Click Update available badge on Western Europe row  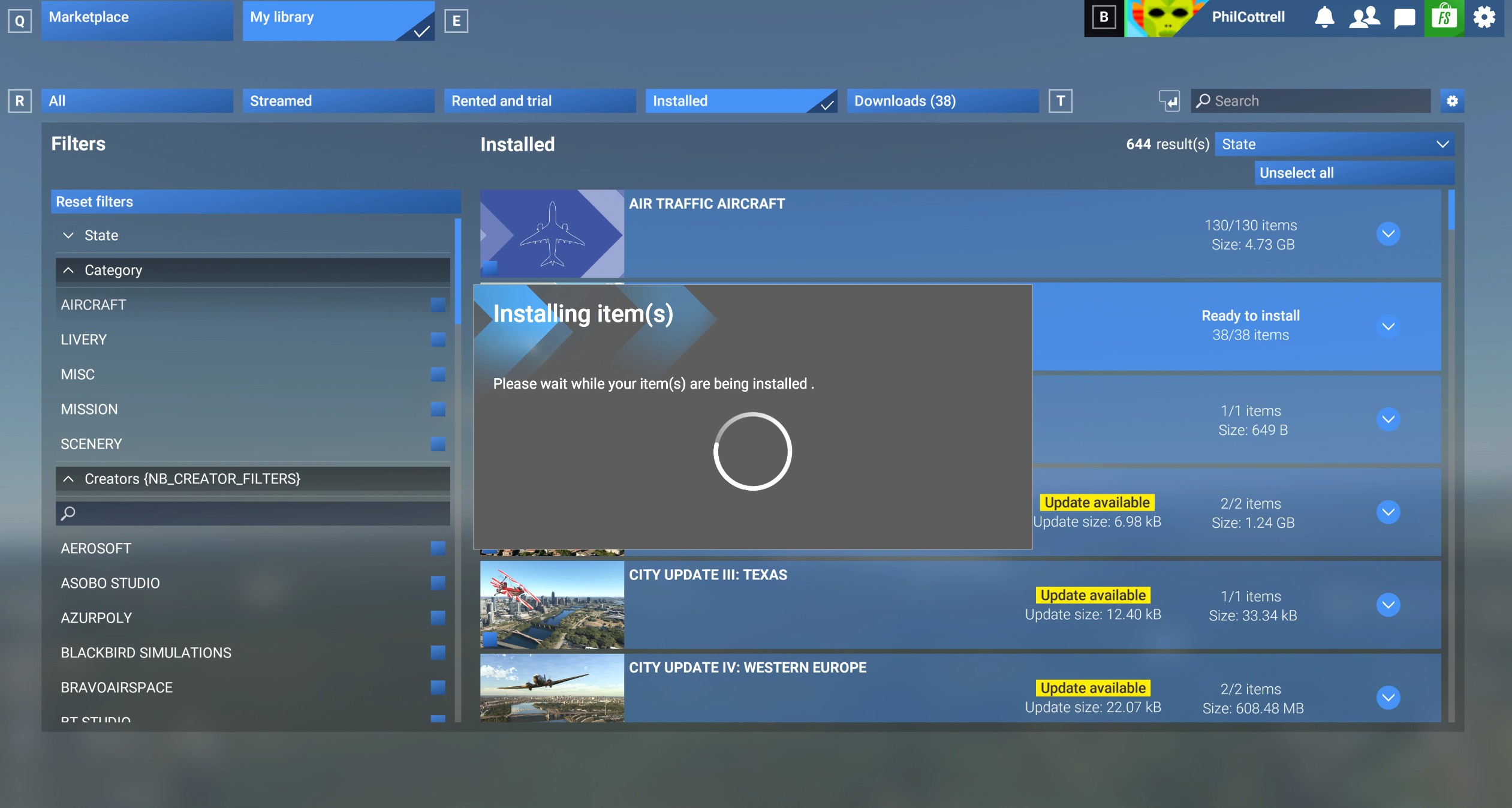[1094, 688]
